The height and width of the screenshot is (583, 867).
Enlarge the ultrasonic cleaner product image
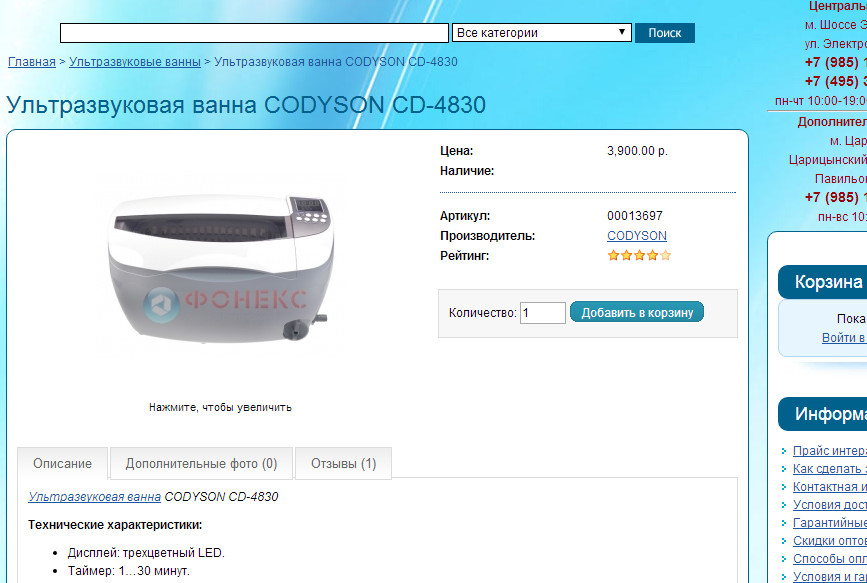point(220,264)
